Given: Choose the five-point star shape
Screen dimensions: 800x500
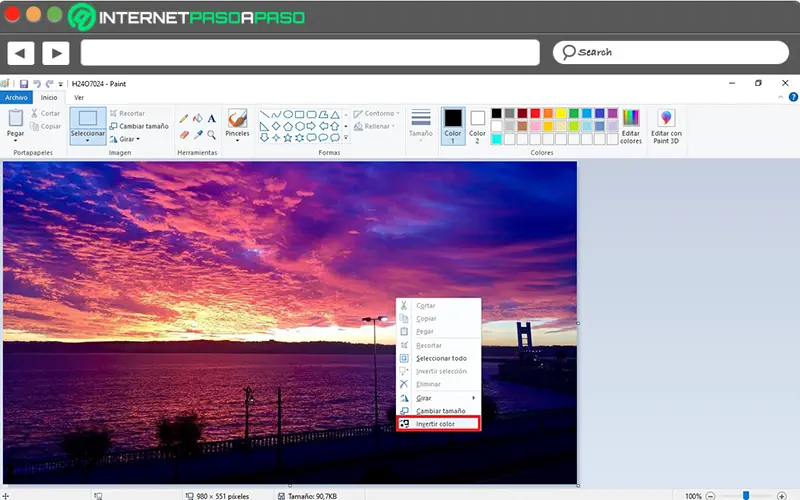Looking at the screenshot, I should click(288, 138).
